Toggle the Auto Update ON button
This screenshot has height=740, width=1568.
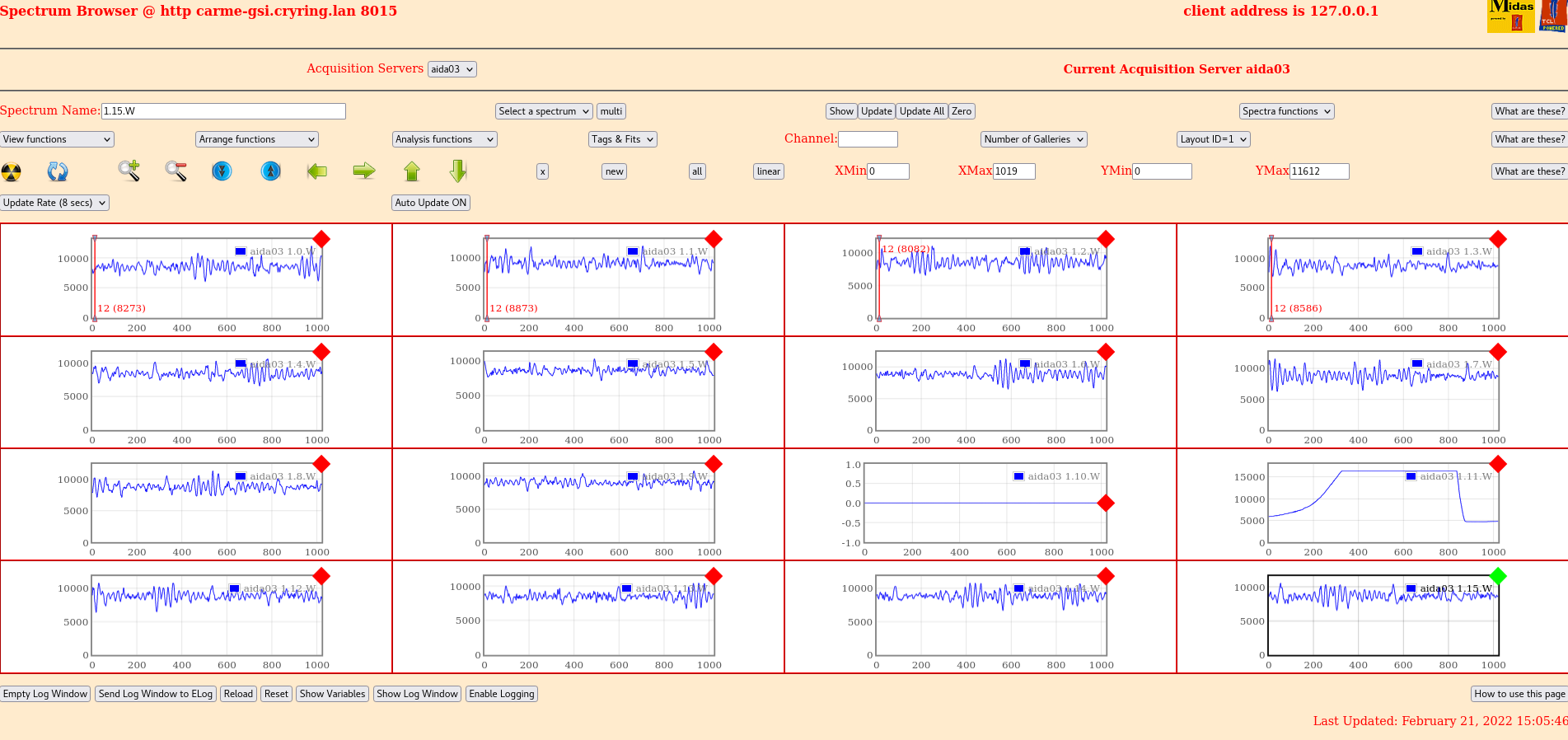[430, 203]
